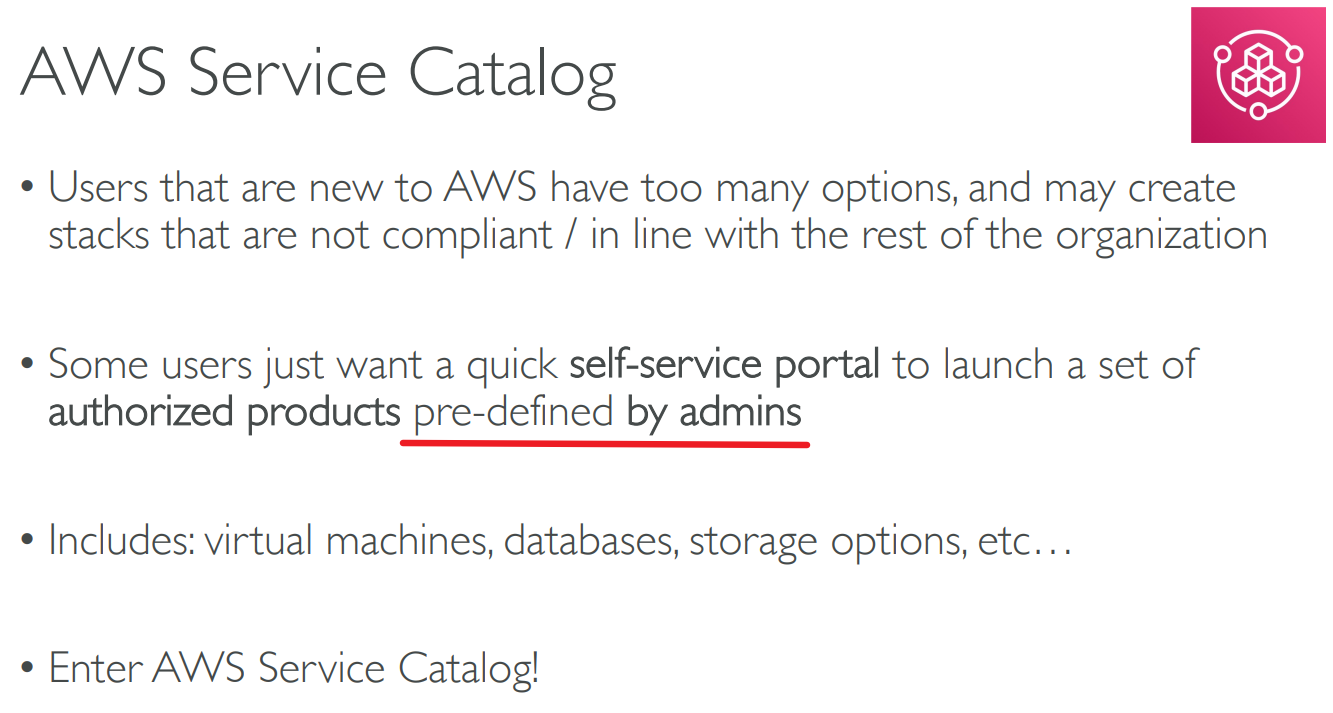Click the pink AWS Service Catalog icon
This screenshot has height=713, width=1333.
point(1257,74)
